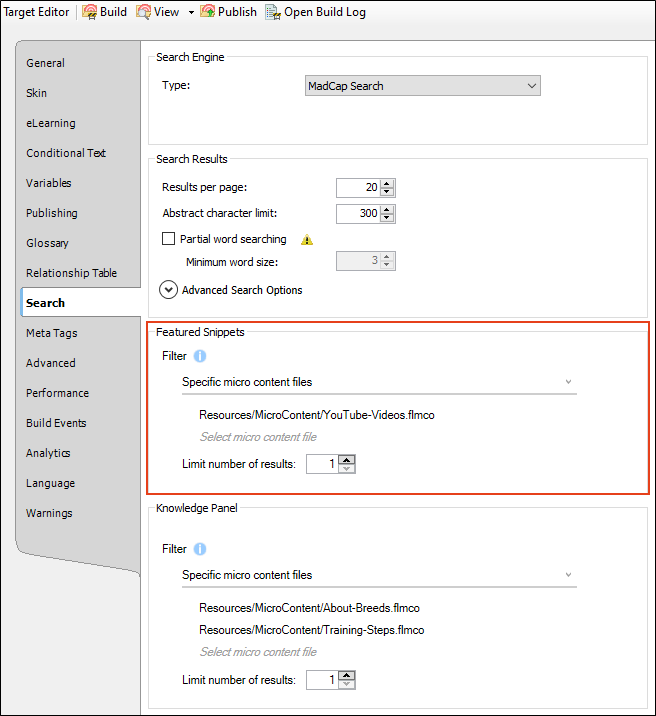Increase Knowledge Panel result limit

[346, 676]
